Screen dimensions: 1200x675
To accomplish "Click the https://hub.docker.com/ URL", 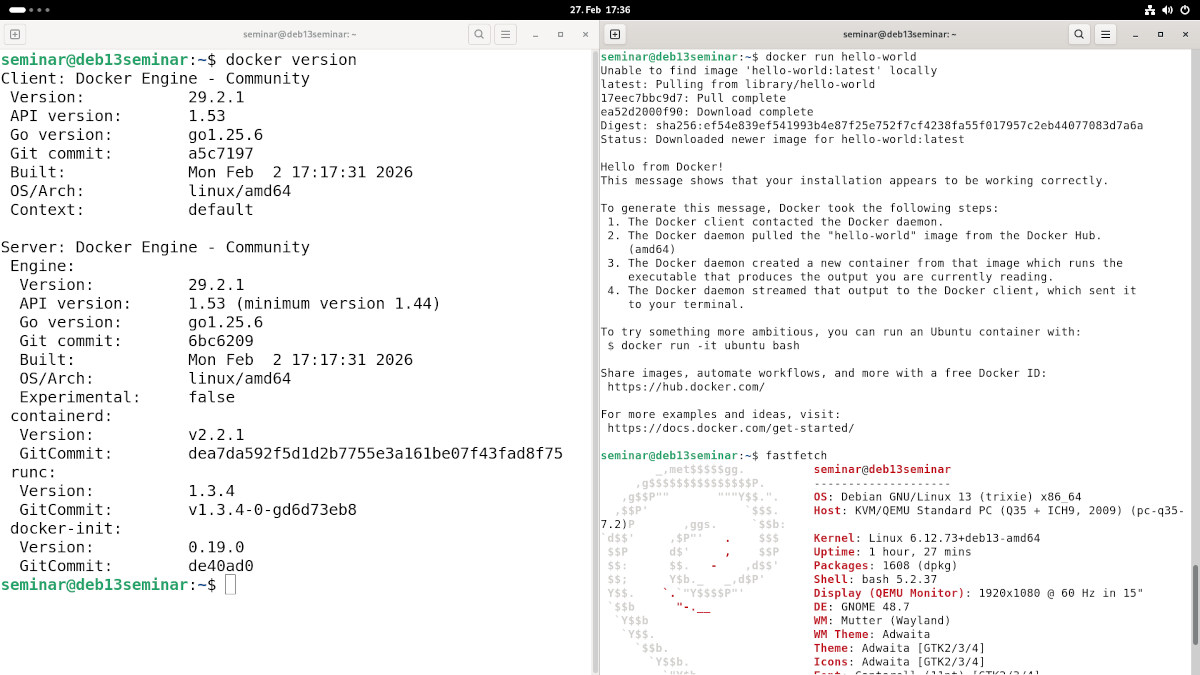I will (686, 386).
